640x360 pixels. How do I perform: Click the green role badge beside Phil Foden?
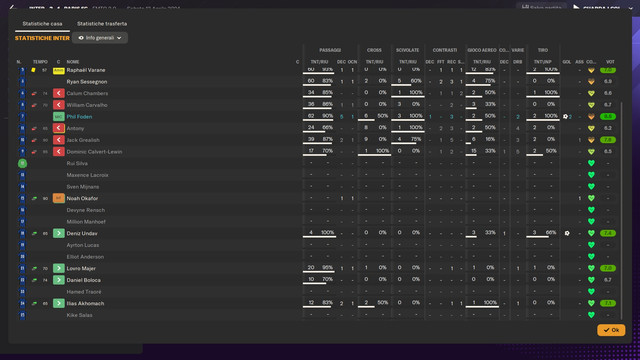coord(59,117)
